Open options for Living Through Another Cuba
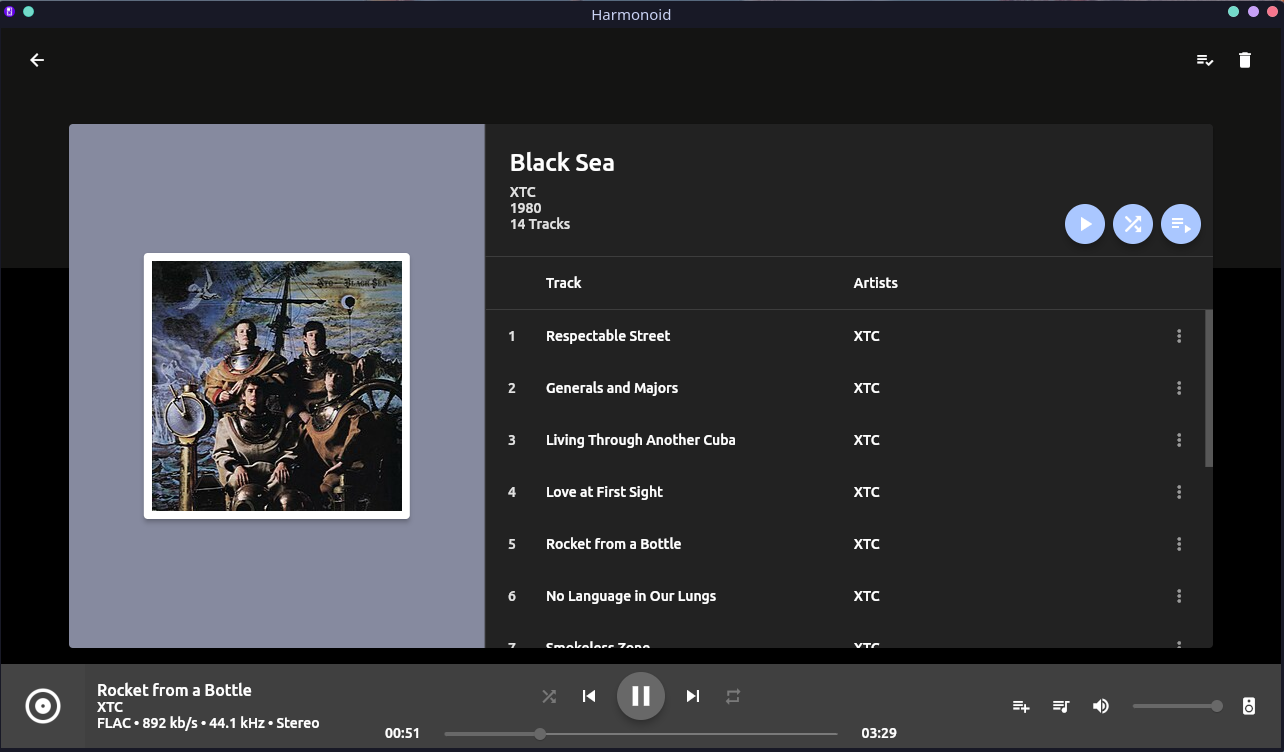This screenshot has height=752, width=1284. pos(1179,440)
